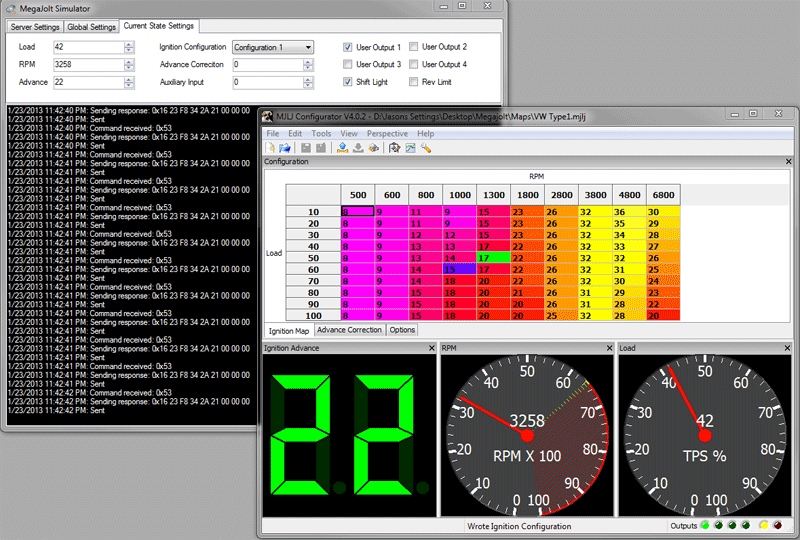Image resolution: width=800 pixels, height=540 pixels.
Task: Click the dark red rev limit LED
Action: pyautogui.click(x=778, y=525)
